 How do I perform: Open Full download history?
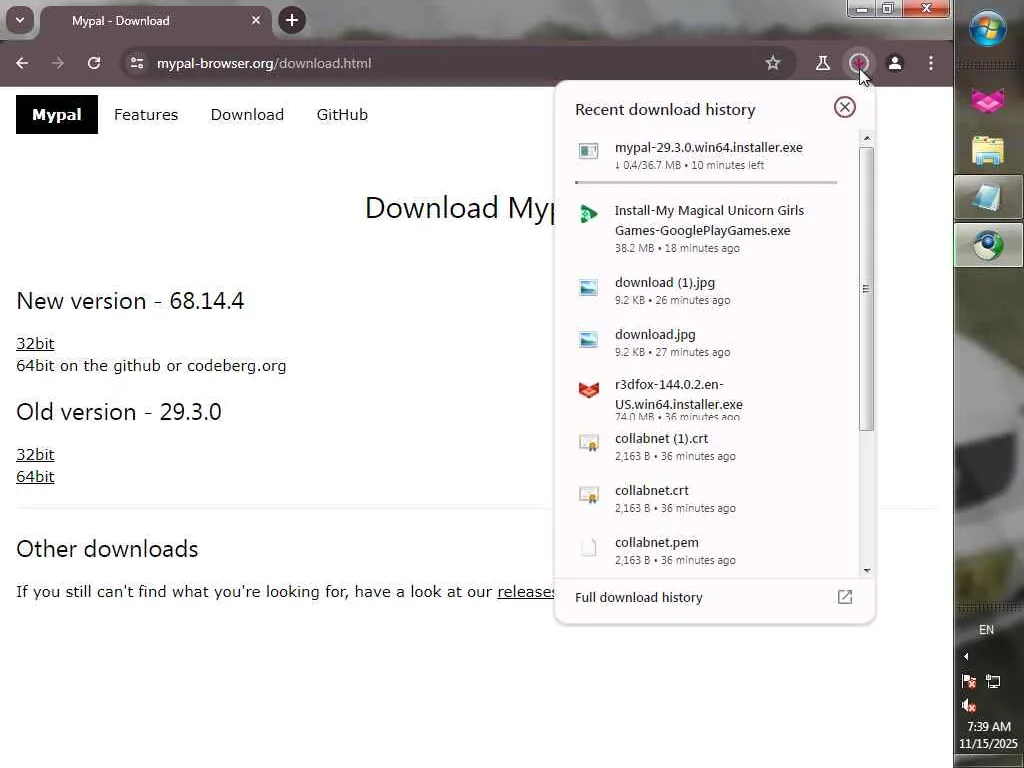(714, 598)
